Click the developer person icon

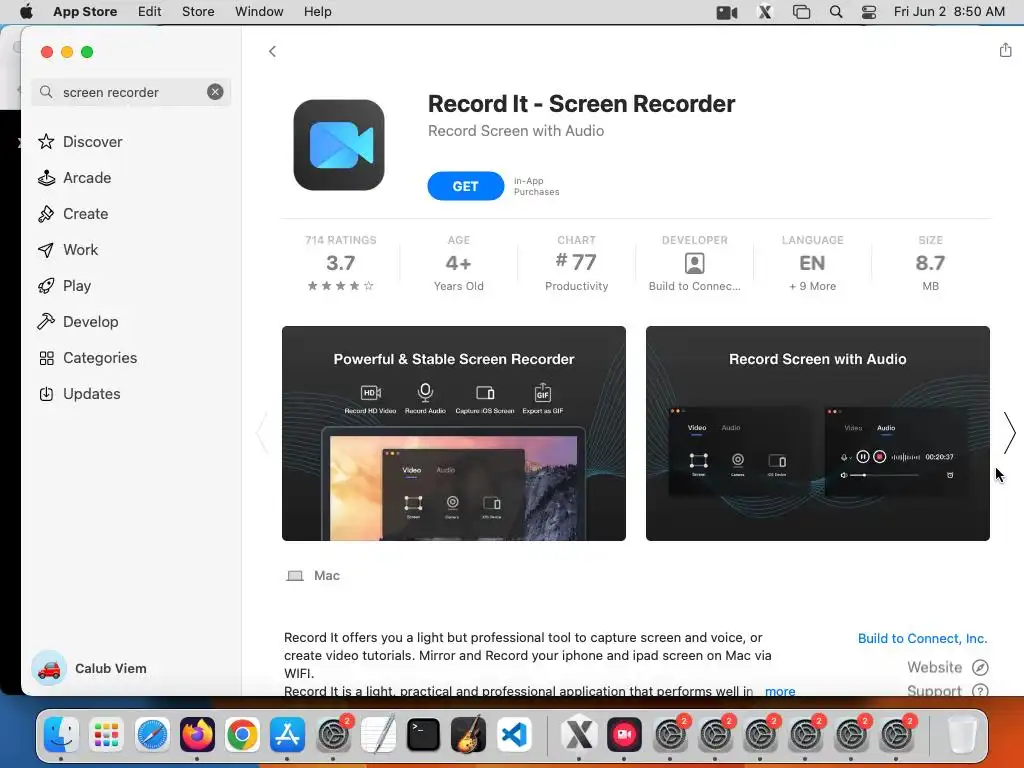point(694,263)
